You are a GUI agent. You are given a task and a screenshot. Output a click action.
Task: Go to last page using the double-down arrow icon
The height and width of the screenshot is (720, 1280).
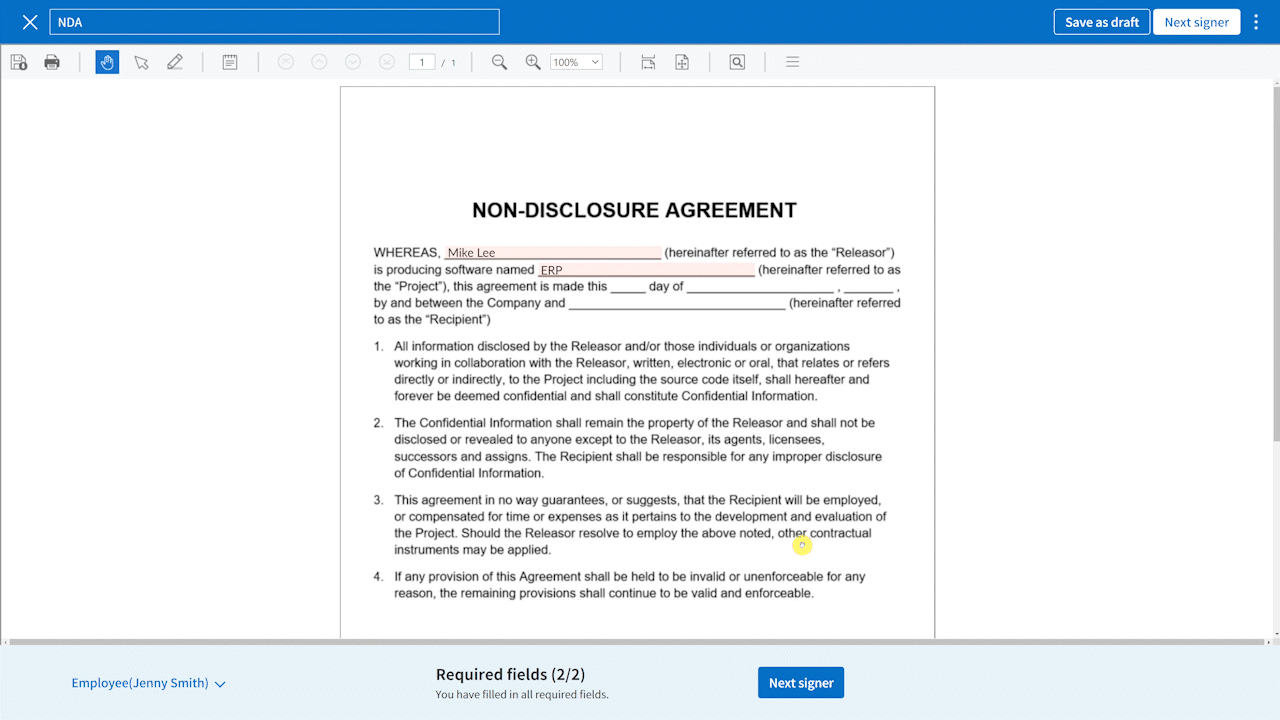[x=387, y=62]
